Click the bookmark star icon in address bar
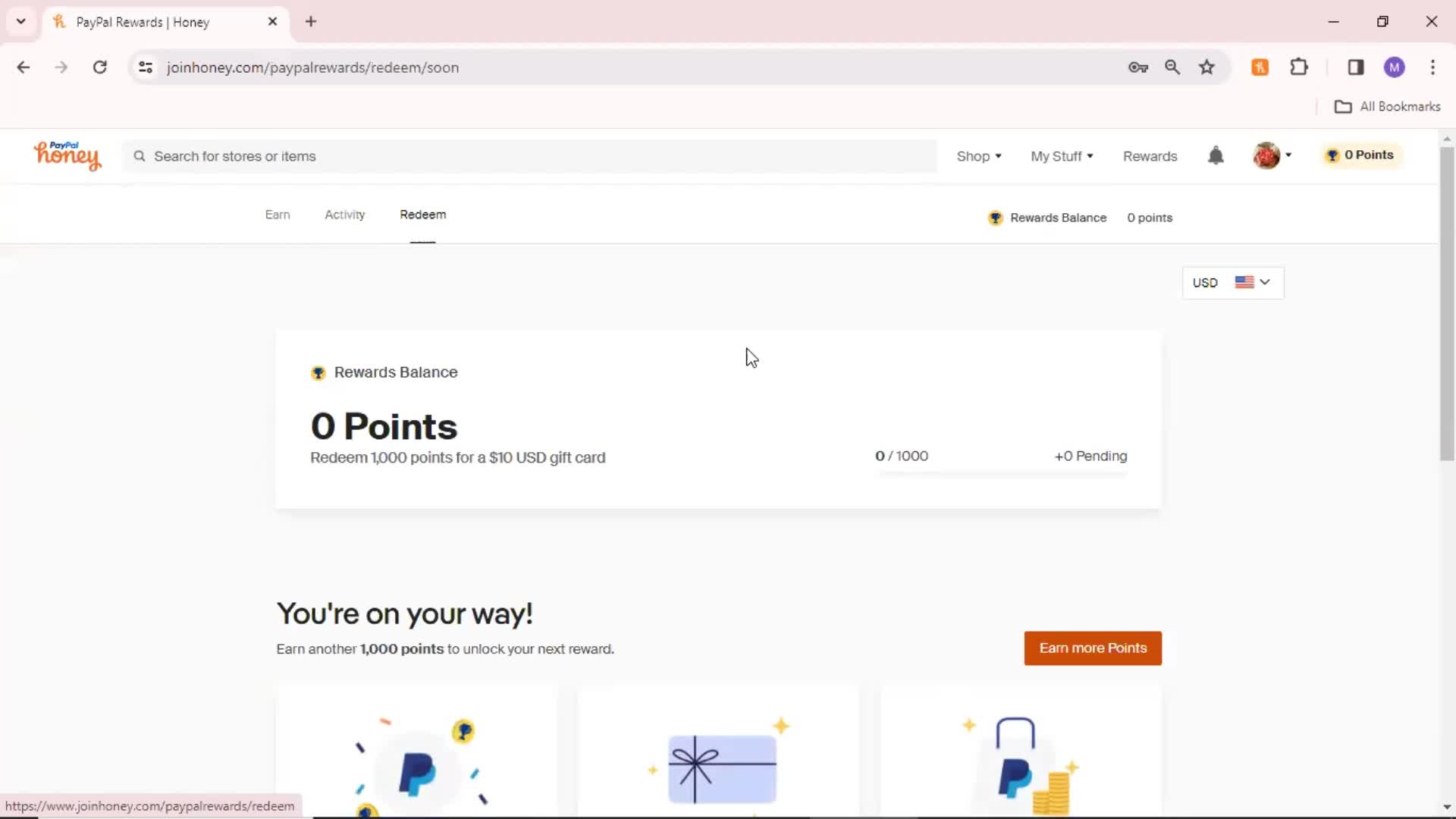 tap(1207, 67)
